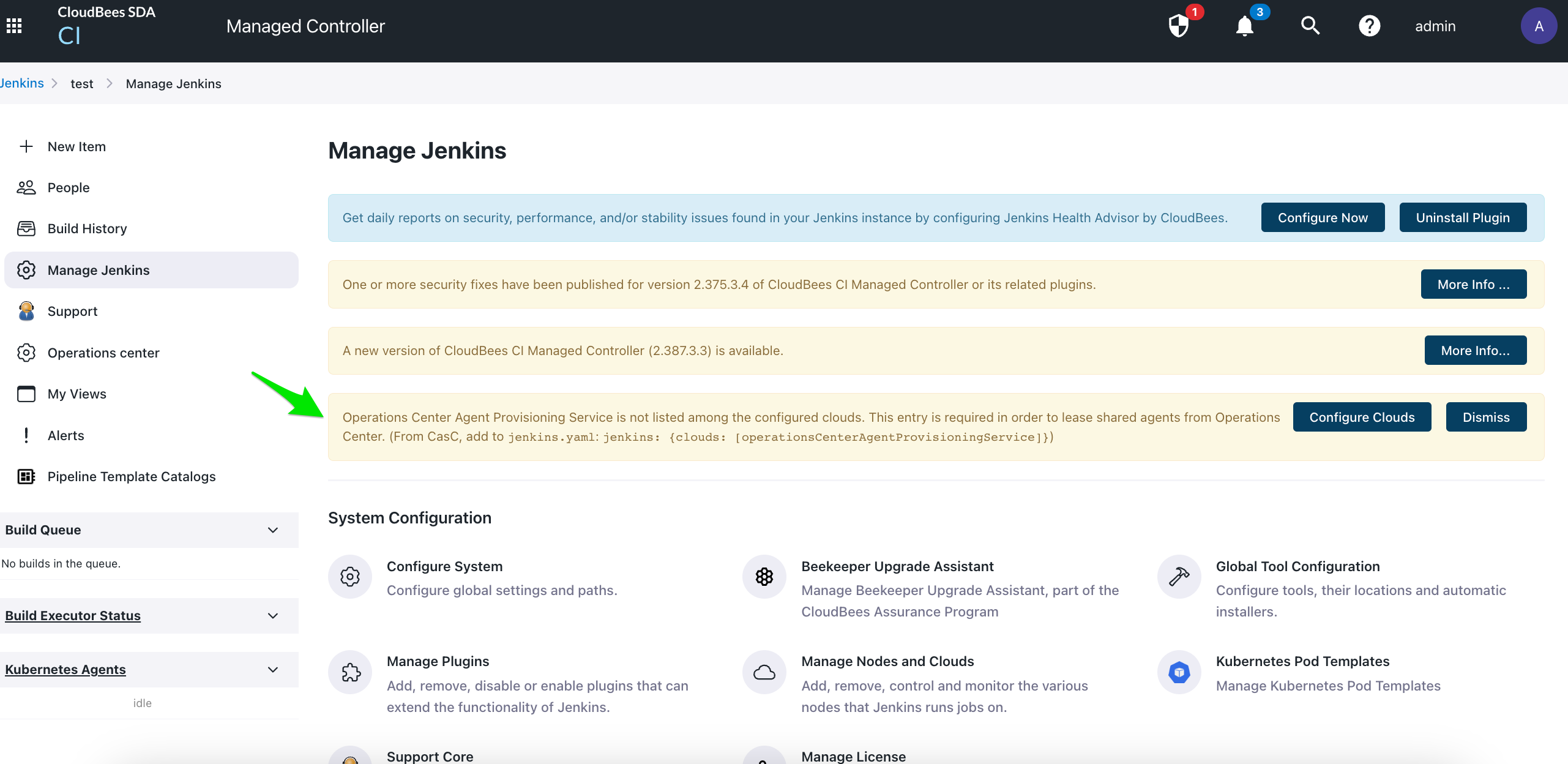
Task: Click the Pipeline Template Catalogs icon
Action: coord(26,476)
